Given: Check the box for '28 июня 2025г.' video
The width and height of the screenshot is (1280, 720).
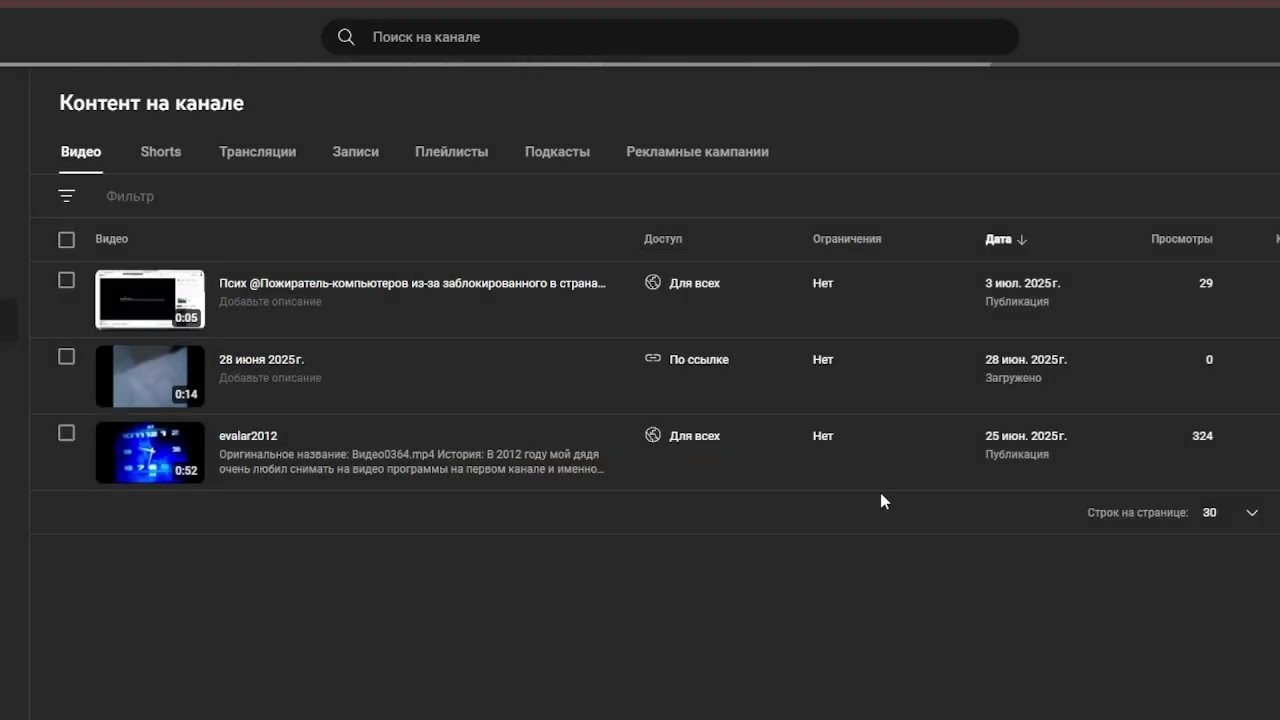Looking at the screenshot, I should [66, 356].
